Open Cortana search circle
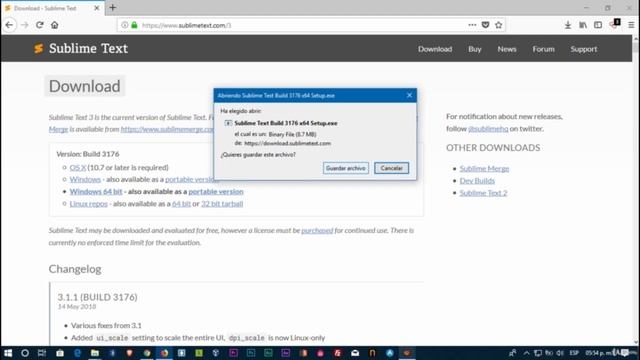 pos(25,353)
